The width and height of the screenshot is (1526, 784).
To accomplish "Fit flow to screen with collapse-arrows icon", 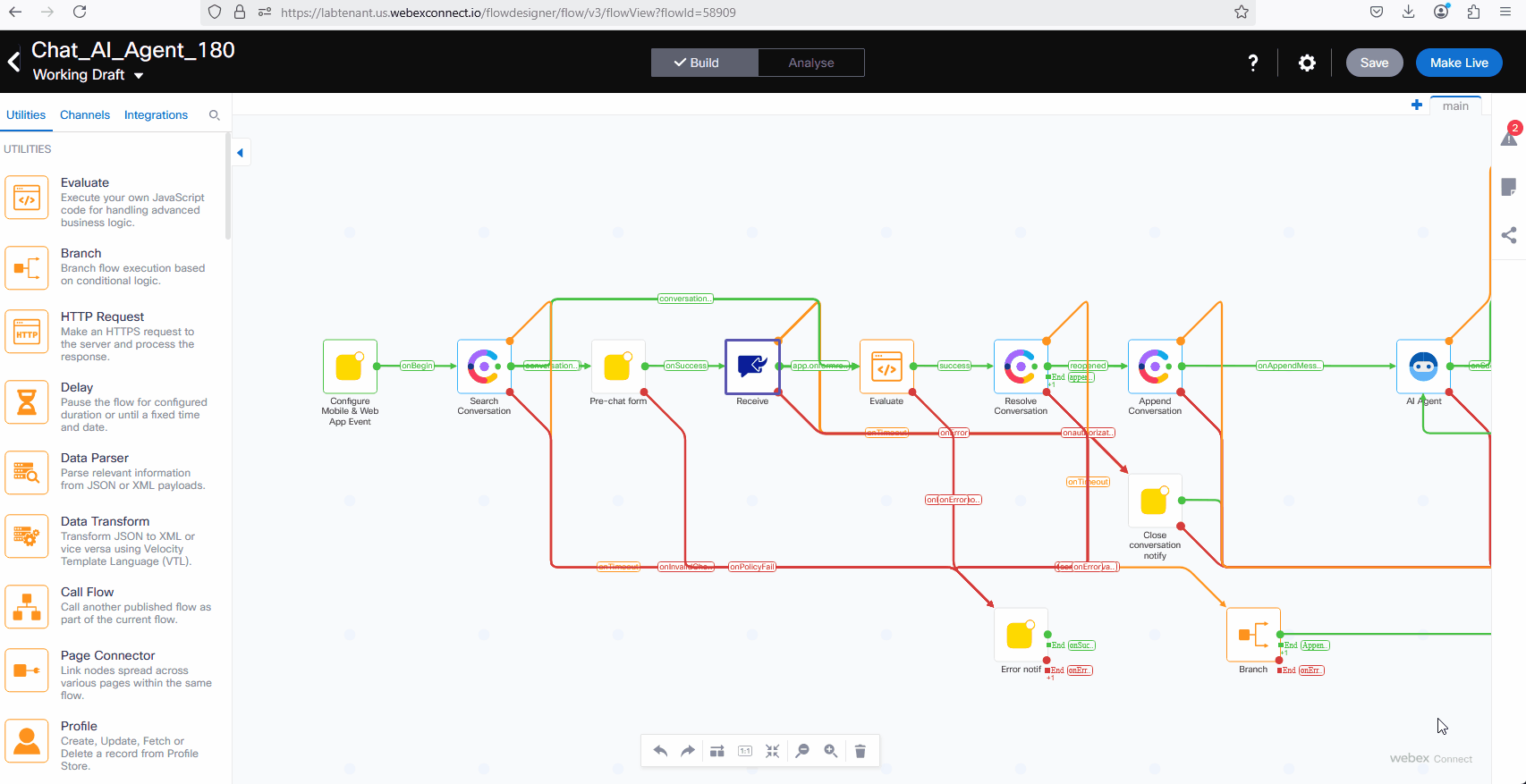I will click(773, 751).
